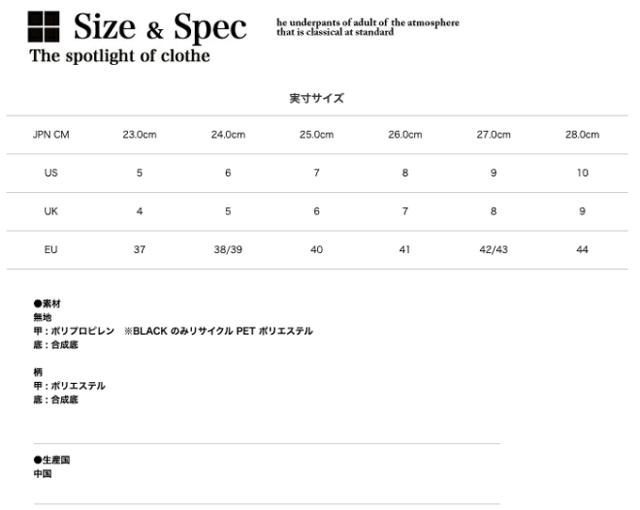The image size is (640, 510).
Task: Click the BLACK recycled PET polyester note
Action: [218, 331]
